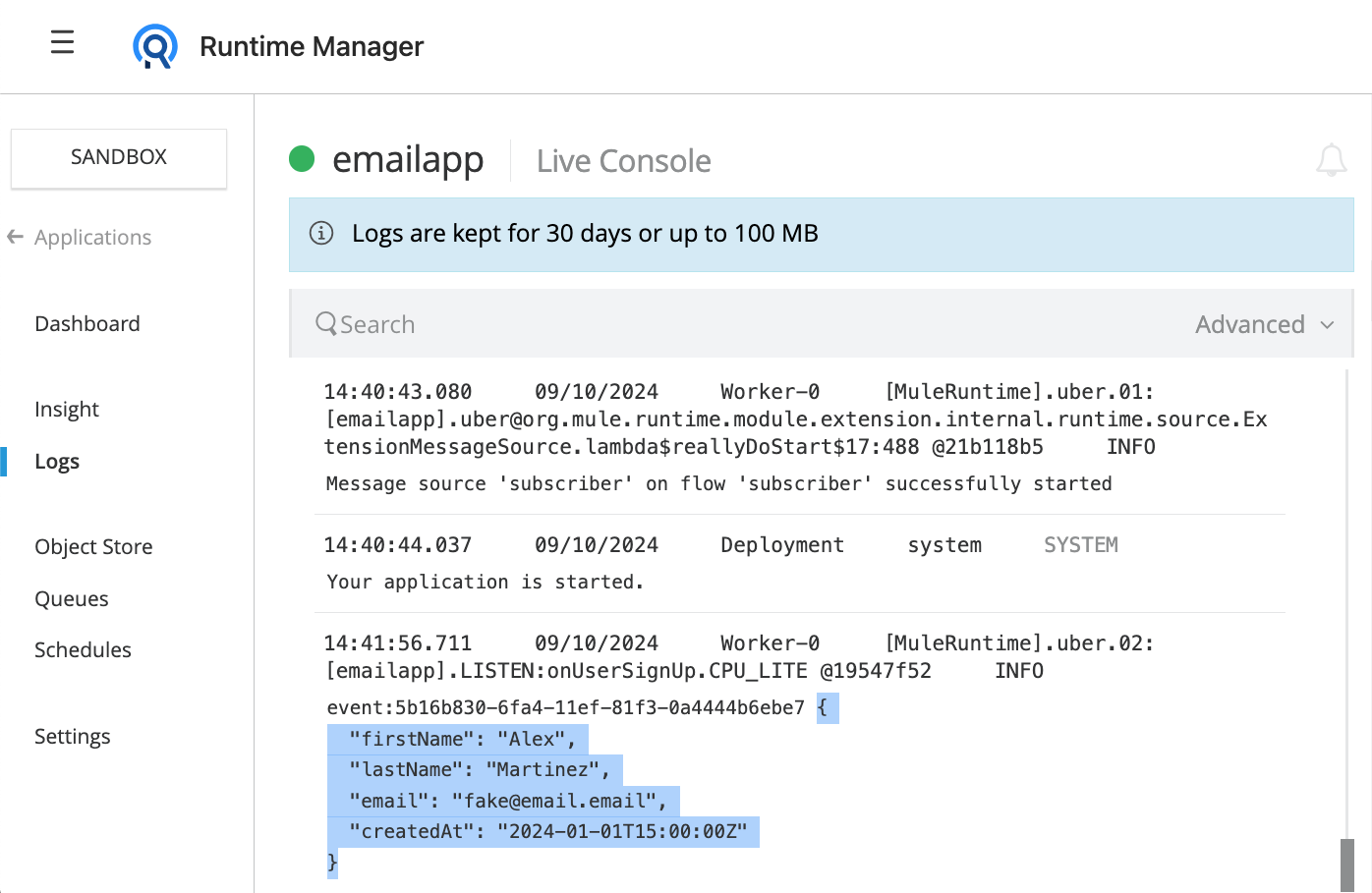Click the back arrow beside Applications
Image resolution: width=1372 pixels, height=893 pixels.
click(x=15, y=237)
